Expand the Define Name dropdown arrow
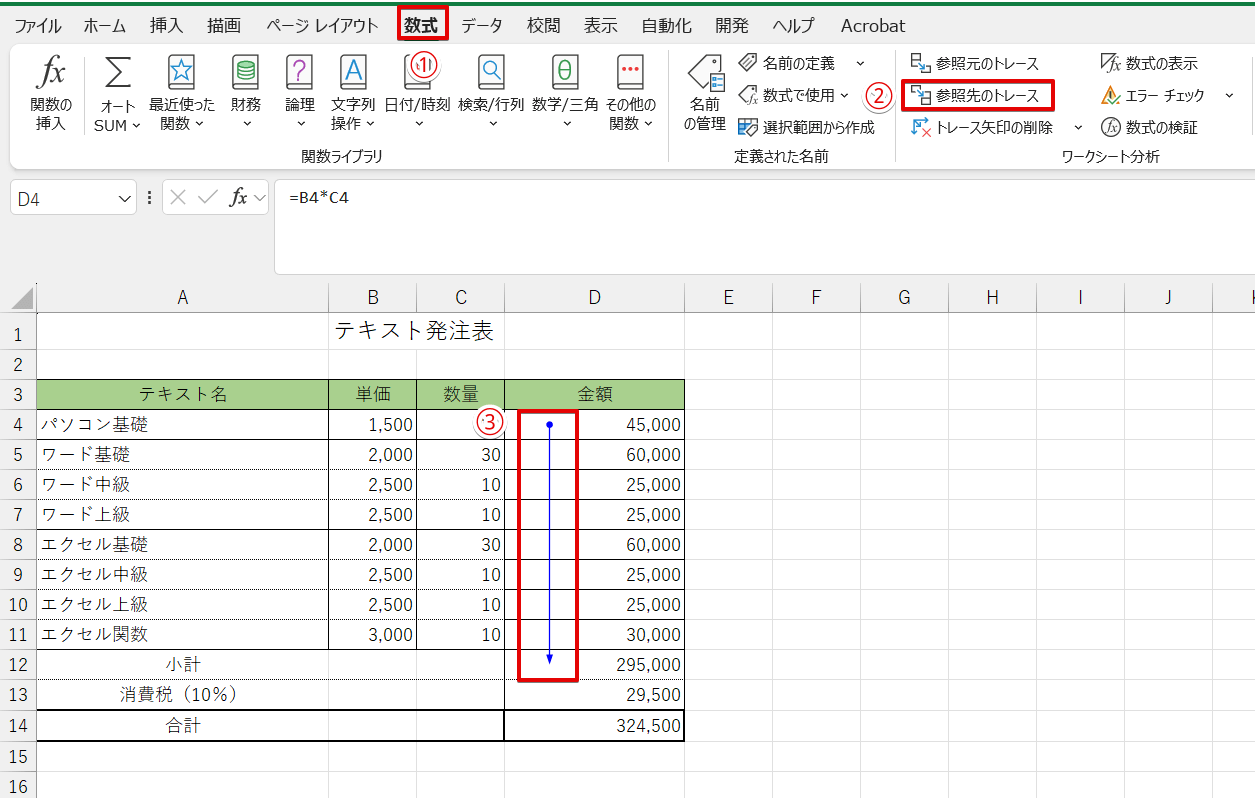The height and width of the screenshot is (798, 1255). 860,63
